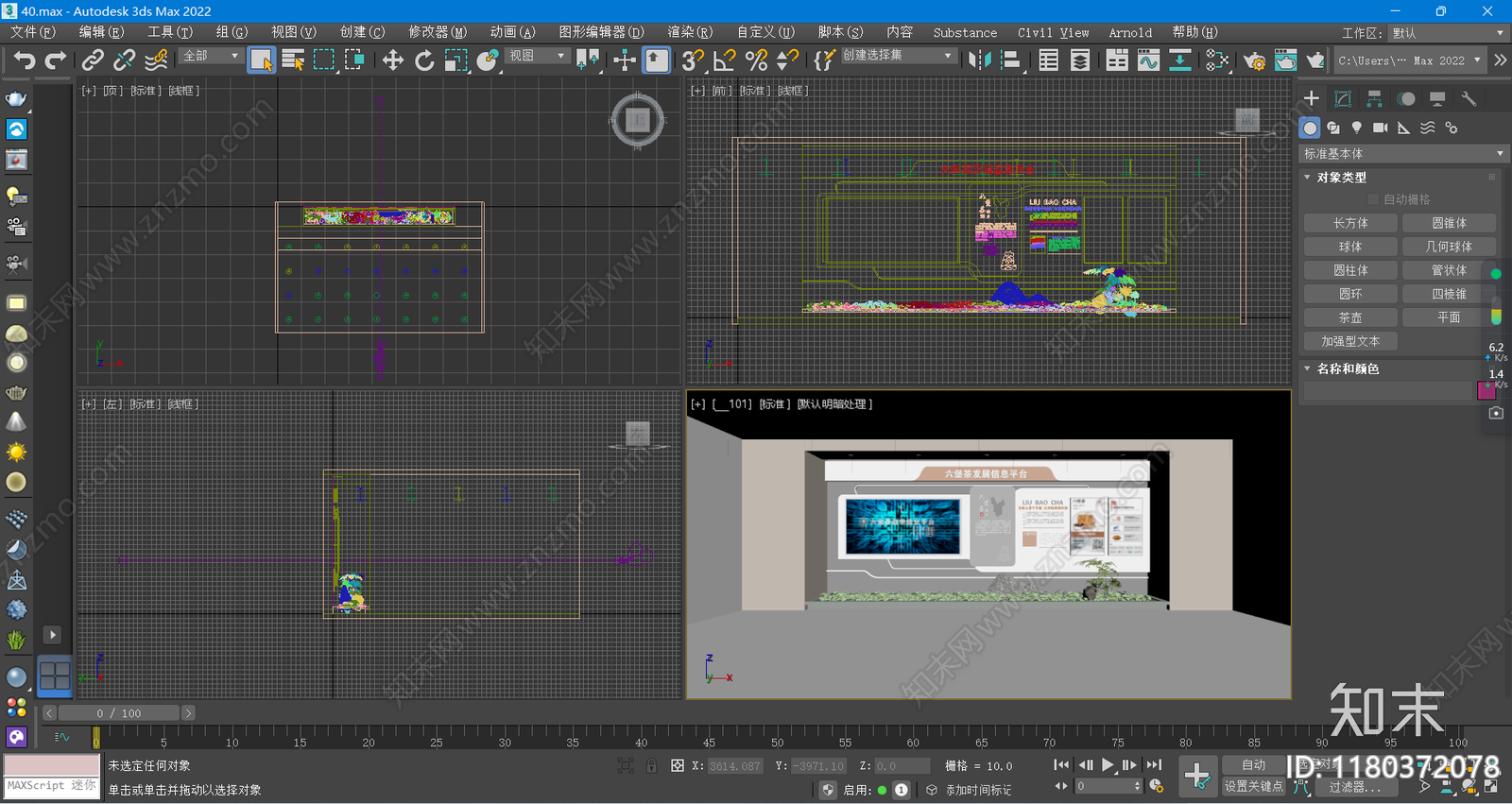Open the 修改器(M) menu
This screenshot has width=1512, height=804.
click(x=438, y=32)
